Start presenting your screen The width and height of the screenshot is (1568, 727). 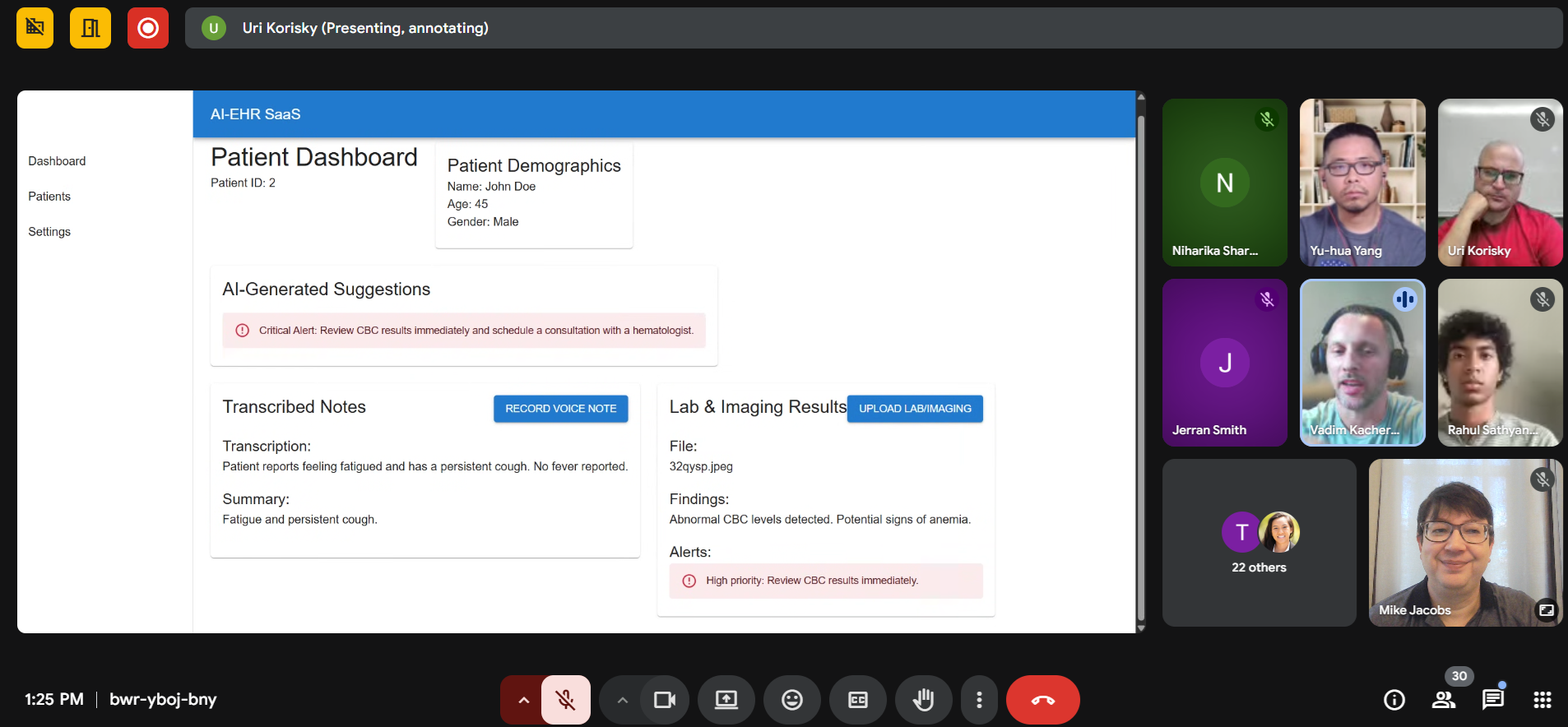click(x=726, y=700)
